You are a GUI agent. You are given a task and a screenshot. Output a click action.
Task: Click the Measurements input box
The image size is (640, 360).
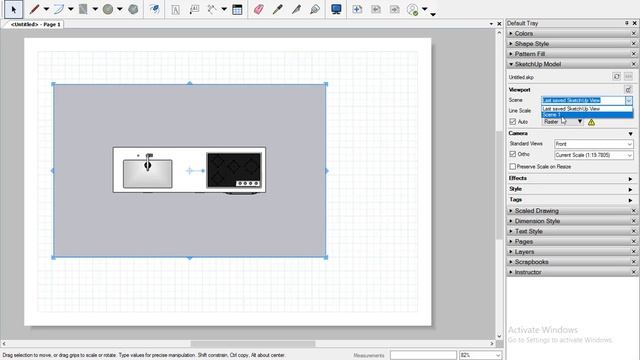[x=423, y=355]
